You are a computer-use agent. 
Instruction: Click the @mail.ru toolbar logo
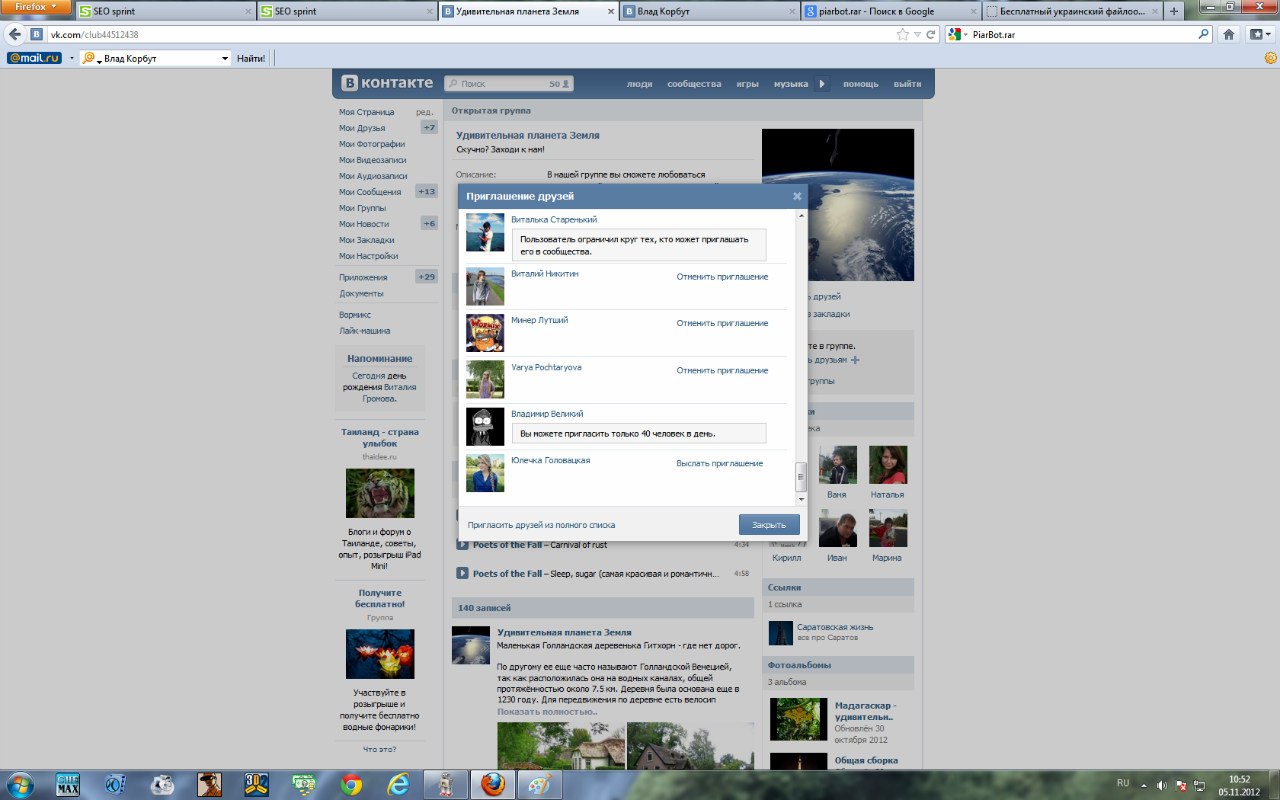[34, 58]
